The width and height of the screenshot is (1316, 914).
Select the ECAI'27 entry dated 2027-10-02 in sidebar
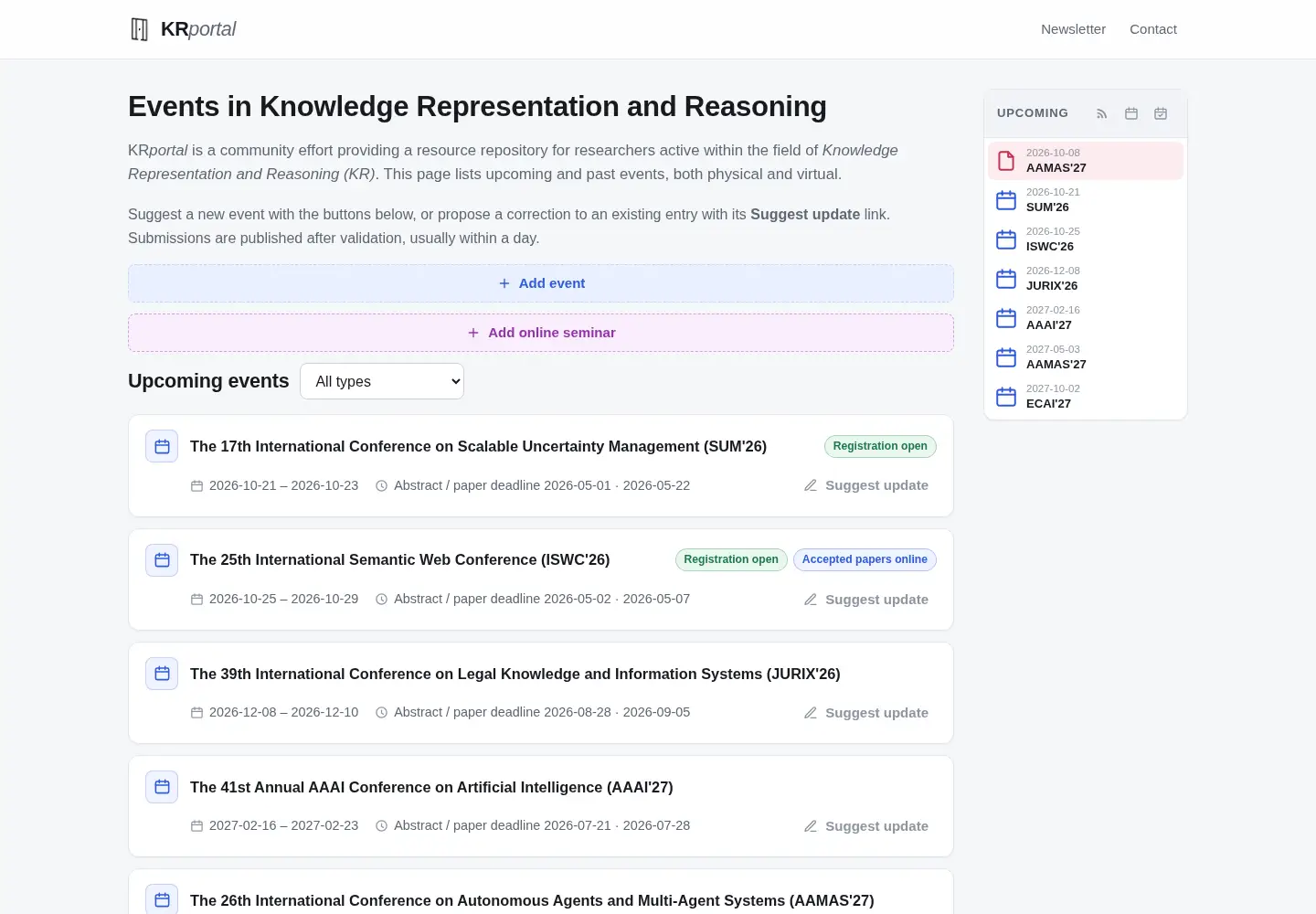pos(1086,397)
